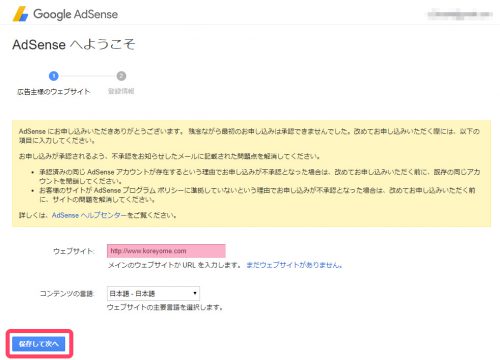Click the Google AdSense logo icon

20,14
